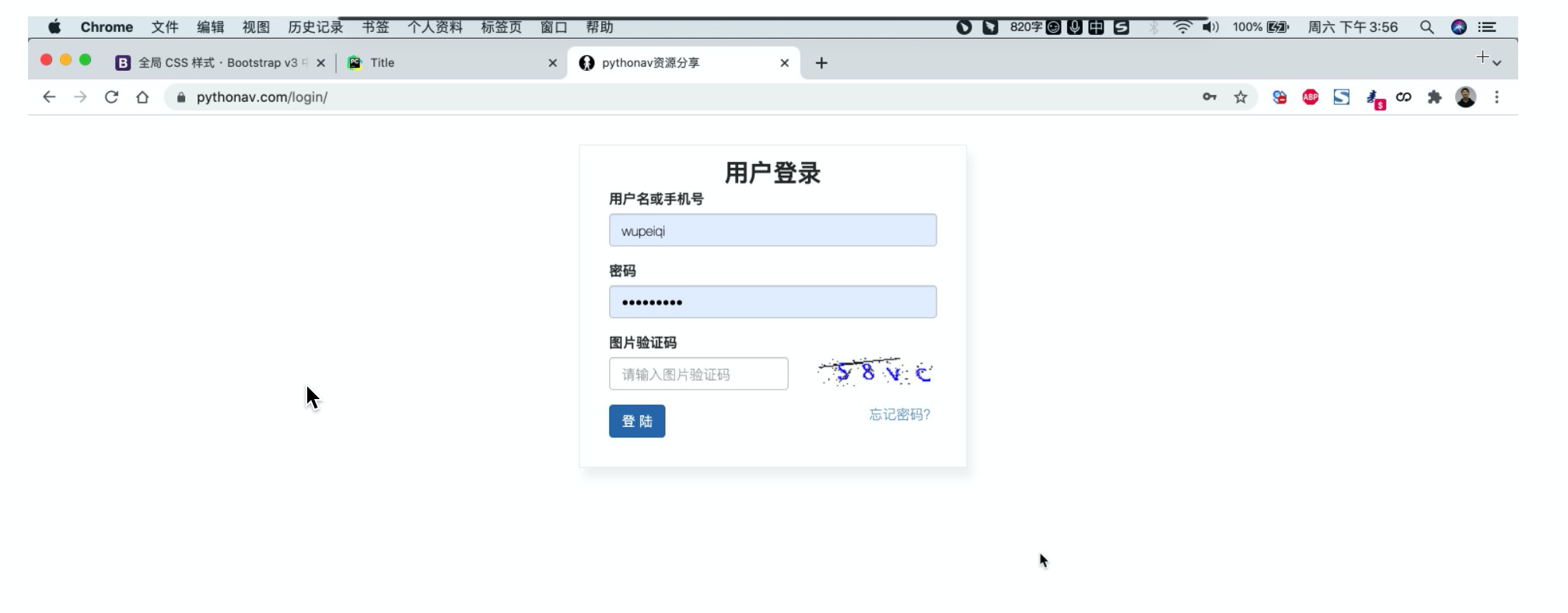The image size is (1568, 613).
Task: Refresh the captcha image
Action: (x=875, y=373)
